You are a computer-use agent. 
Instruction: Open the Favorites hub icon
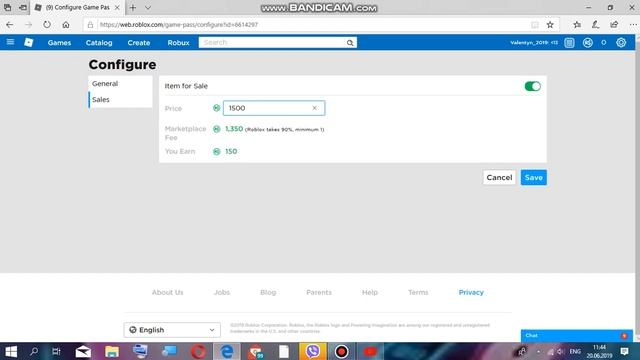577,24
